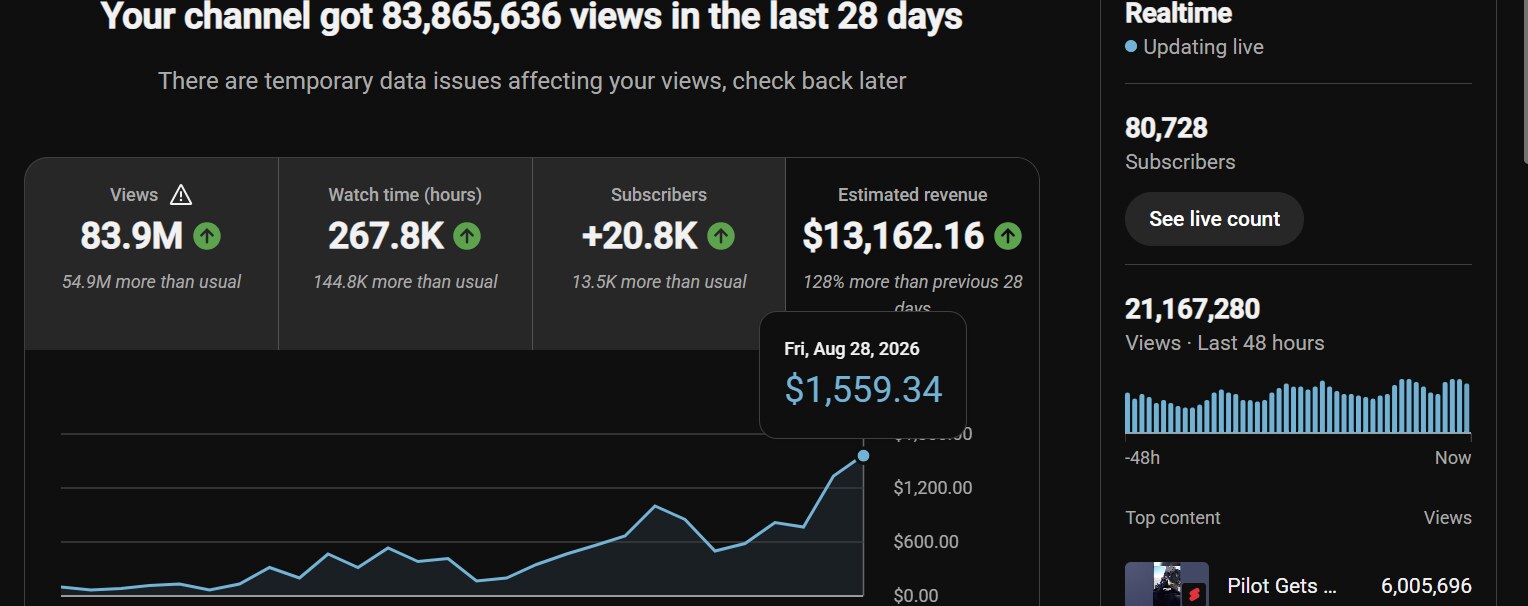
Task: Click the Aug 28 data point on chart
Action: 863,456
